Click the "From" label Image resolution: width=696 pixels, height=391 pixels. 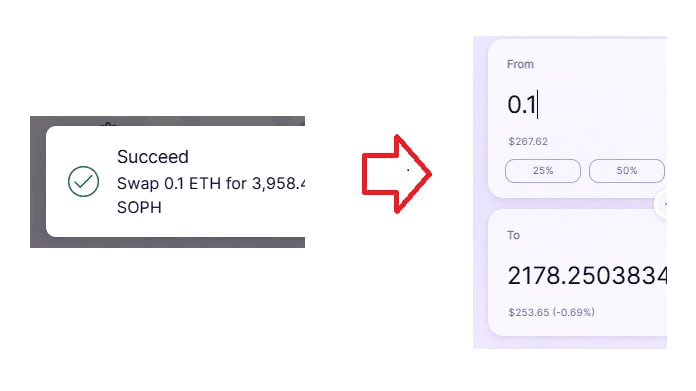[520, 64]
